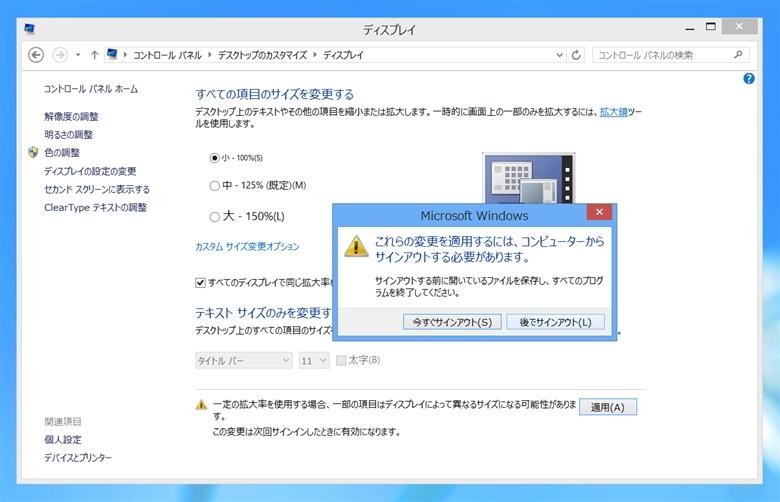The image size is (780, 502).
Task: Open the font size 11 dropdown
Action: pyautogui.click(x=314, y=360)
